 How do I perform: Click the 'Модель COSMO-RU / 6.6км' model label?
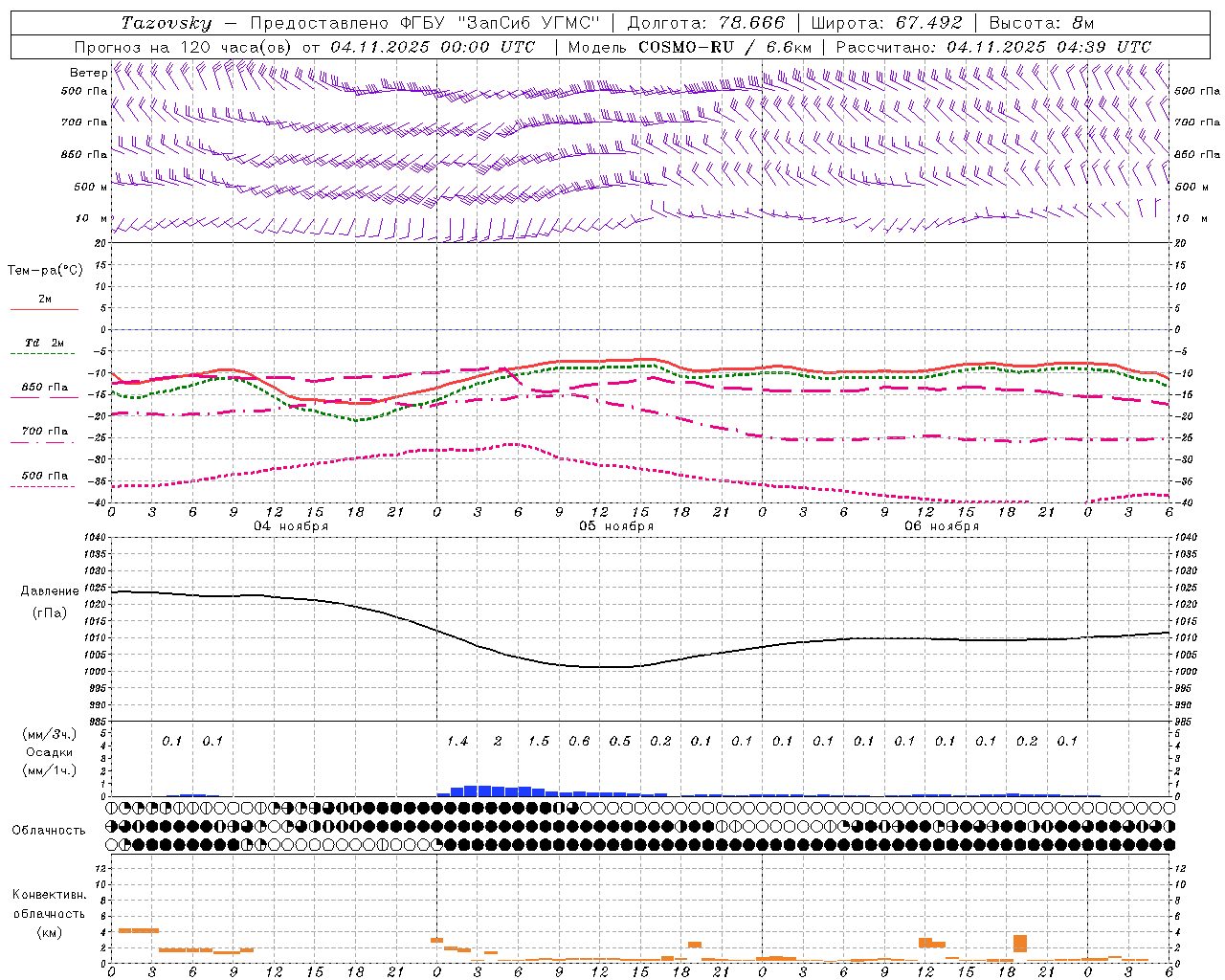[x=690, y=47]
